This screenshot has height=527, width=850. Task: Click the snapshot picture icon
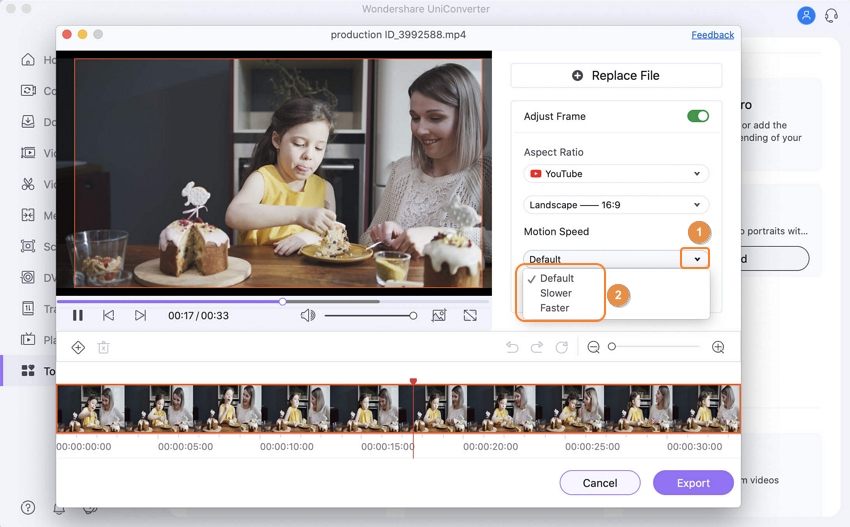pos(439,315)
